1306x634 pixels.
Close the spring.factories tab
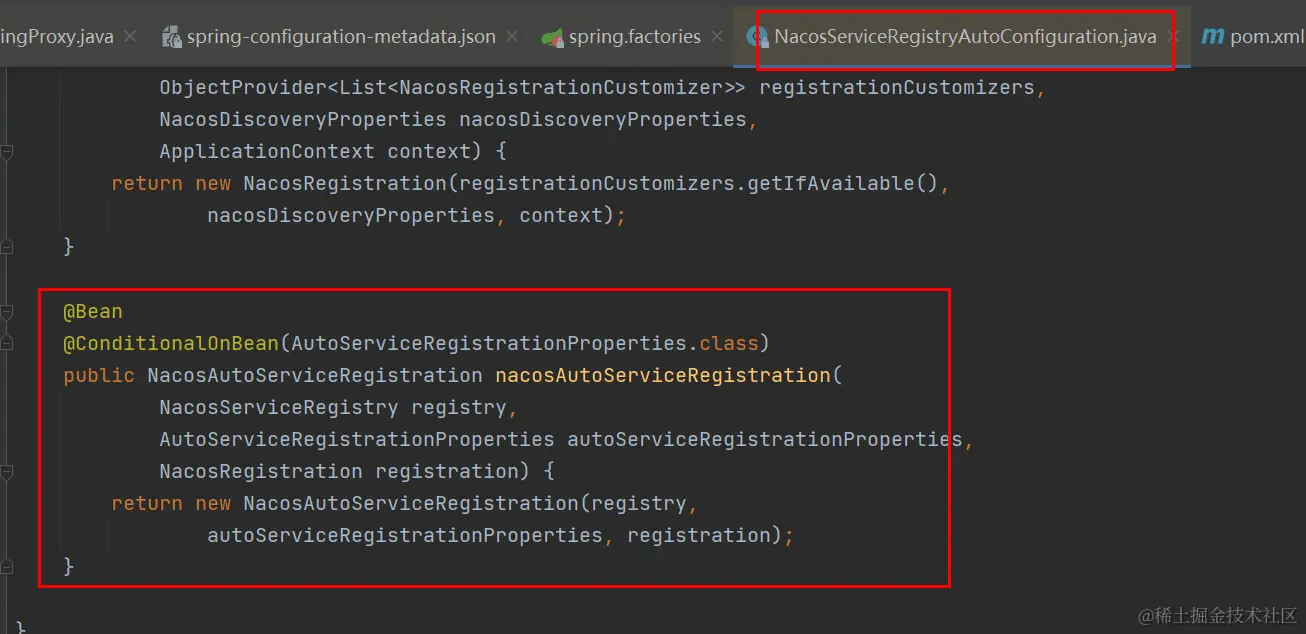coord(718,37)
